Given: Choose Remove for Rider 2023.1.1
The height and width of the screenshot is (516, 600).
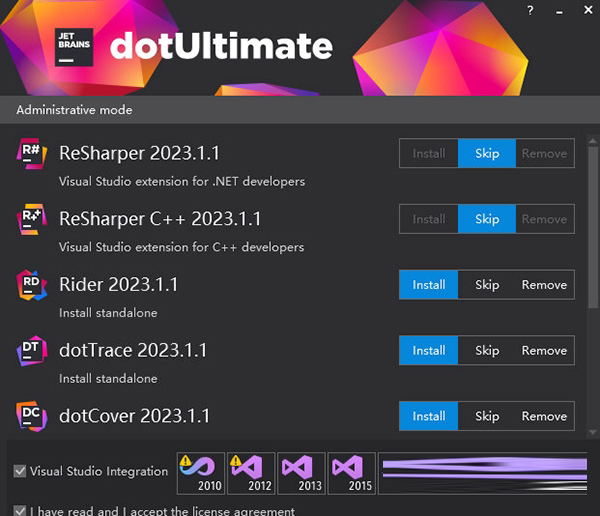Looking at the screenshot, I should click(x=544, y=285).
